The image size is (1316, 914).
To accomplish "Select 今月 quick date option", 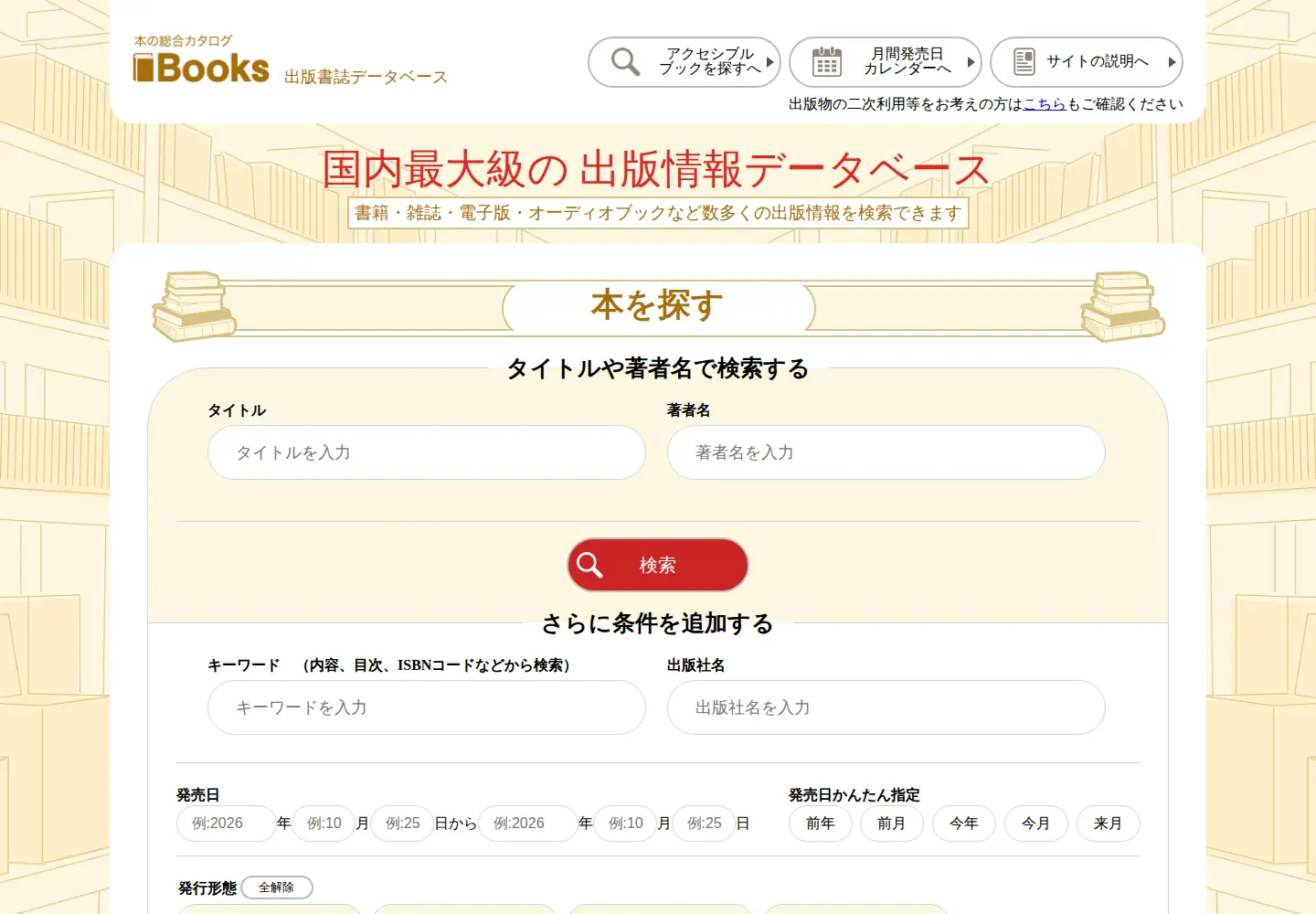I will point(1036,824).
